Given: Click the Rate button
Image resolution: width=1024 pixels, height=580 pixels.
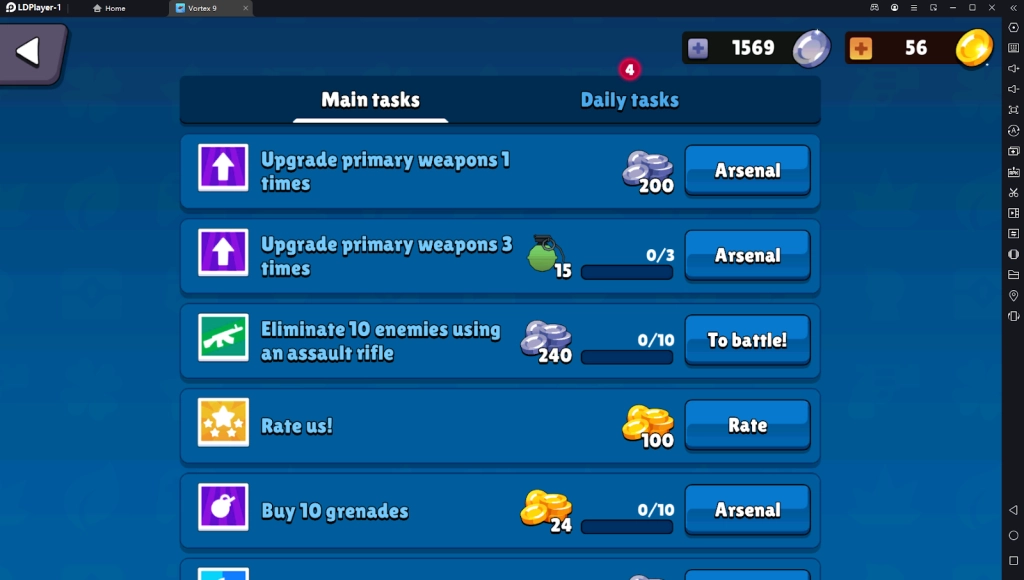Looking at the screenshot, I should [748, 425].
